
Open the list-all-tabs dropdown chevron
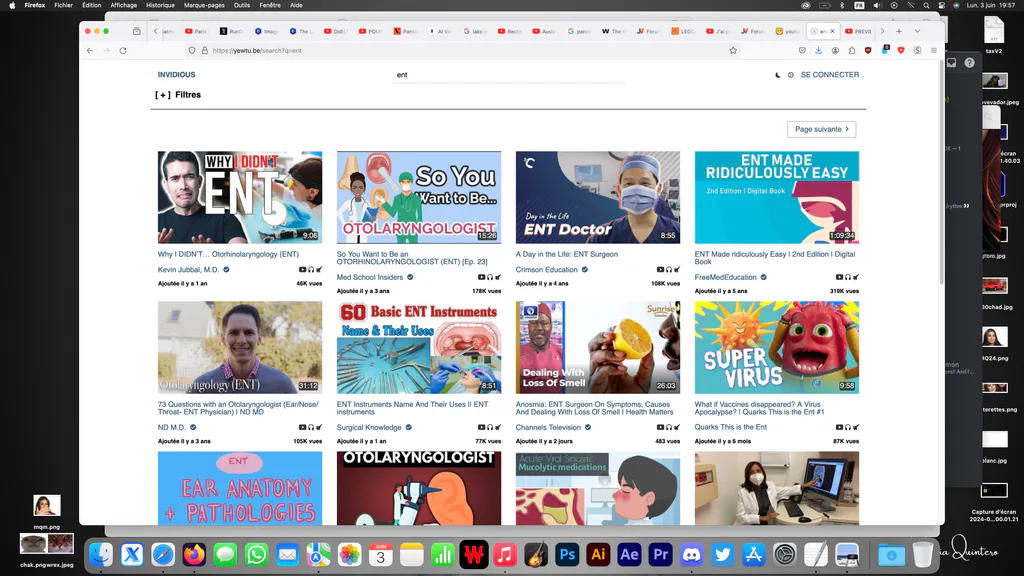click(917, 31)
